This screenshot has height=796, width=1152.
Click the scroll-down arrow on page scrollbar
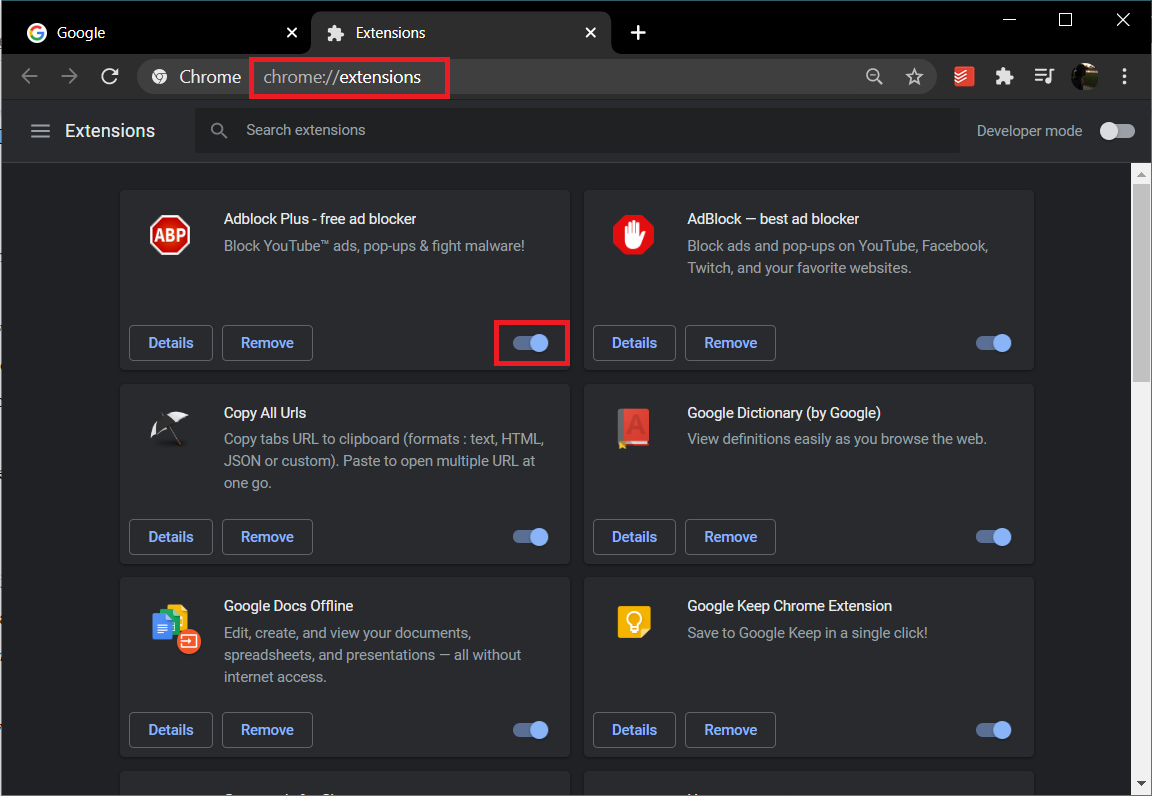(x=1141, y=783)
